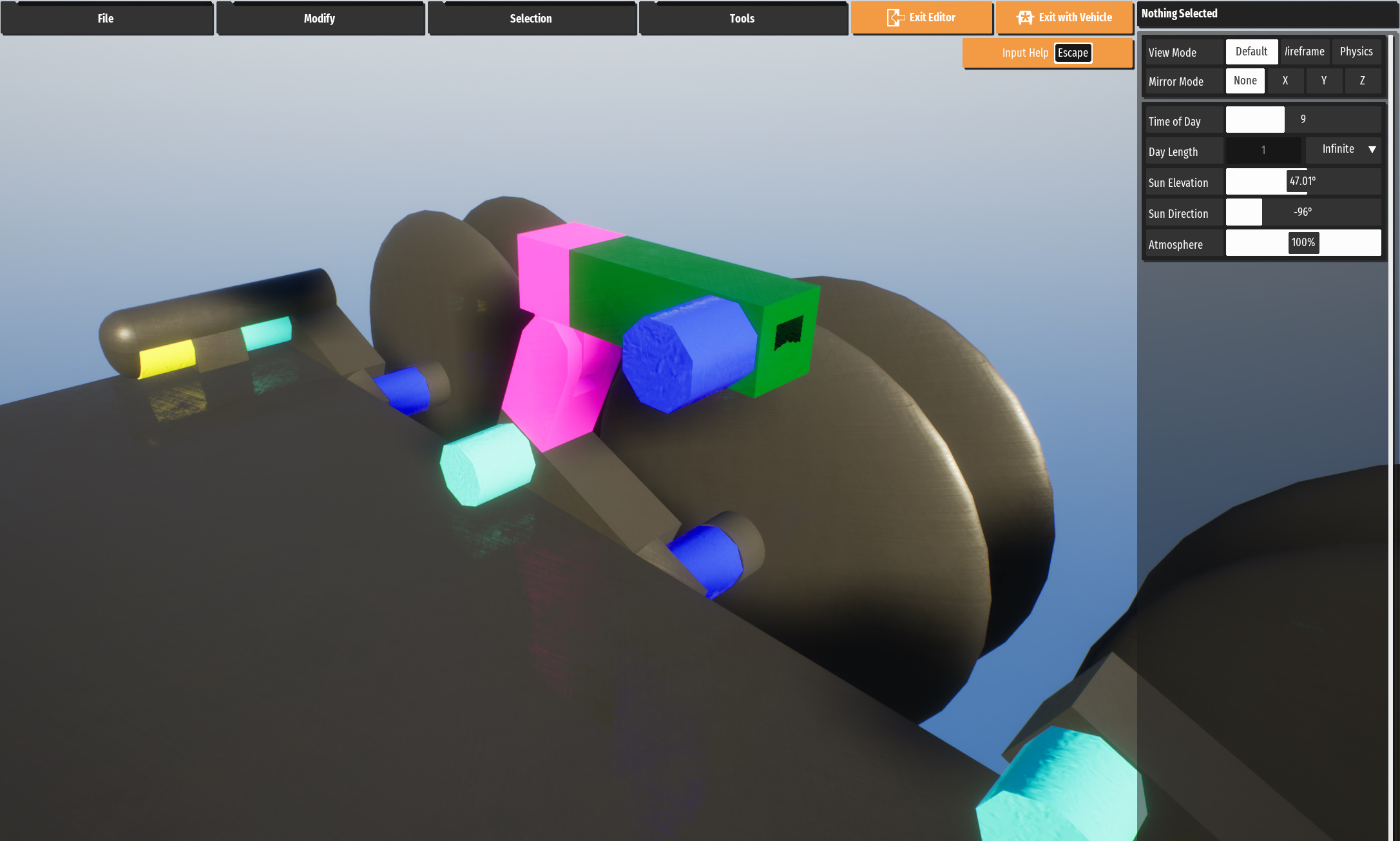Click the Exit with Vehicle car icon
1400x841 pixels.
point(1025,17)
